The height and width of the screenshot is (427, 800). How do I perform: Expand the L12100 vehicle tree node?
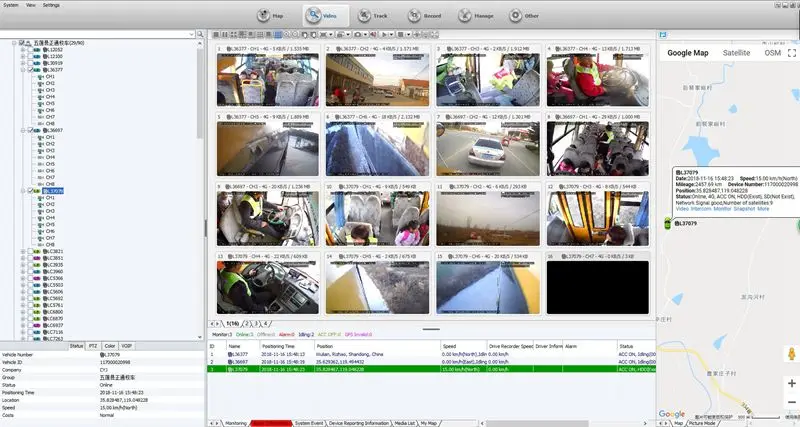[x=22, y=56]
